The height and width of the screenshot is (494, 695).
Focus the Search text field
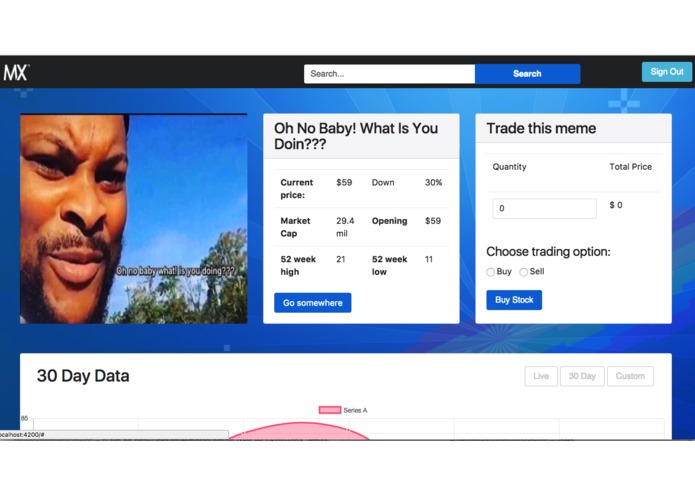[389, 74]
